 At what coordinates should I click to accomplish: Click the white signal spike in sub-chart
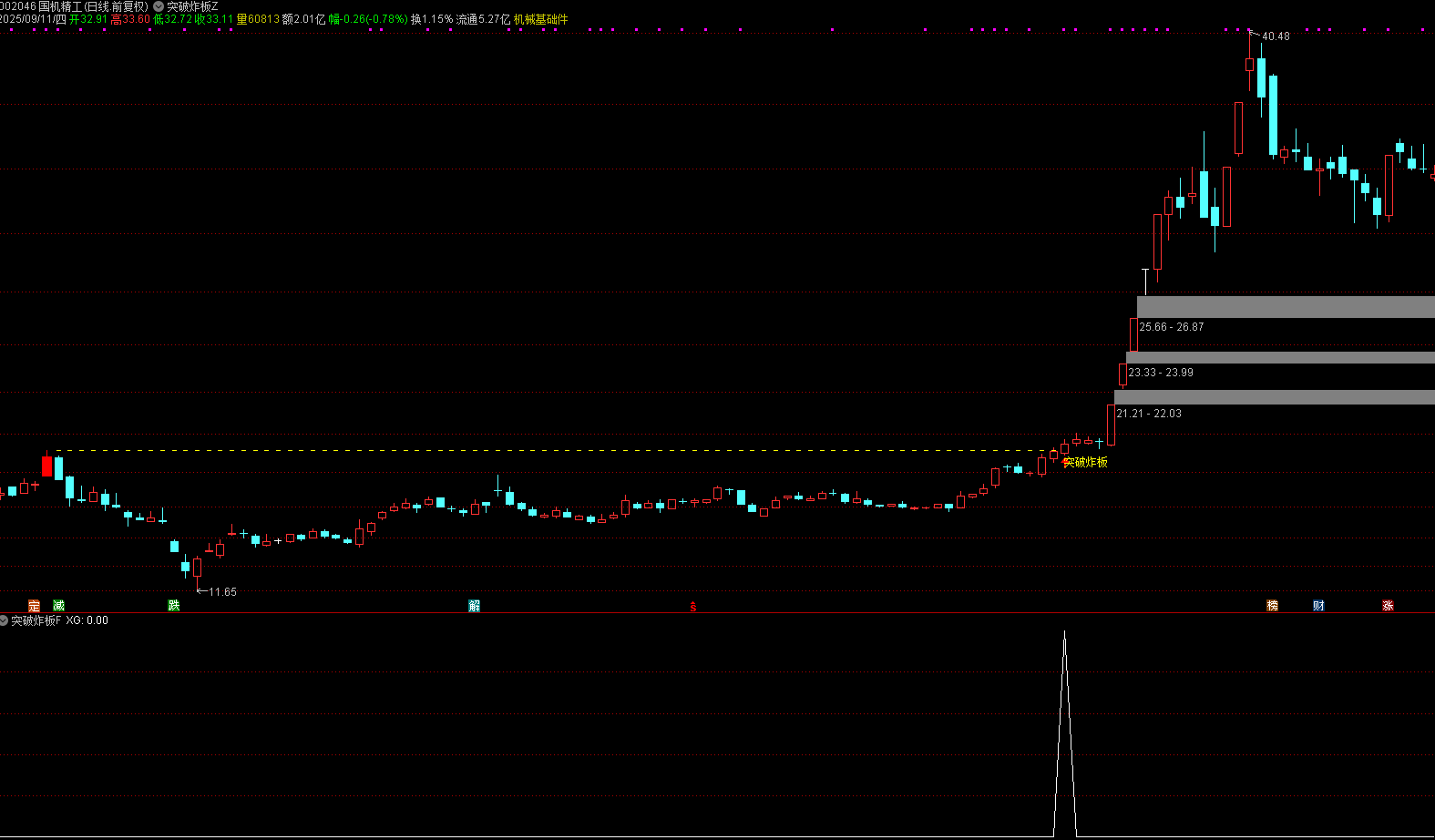tap(1064, 733)
